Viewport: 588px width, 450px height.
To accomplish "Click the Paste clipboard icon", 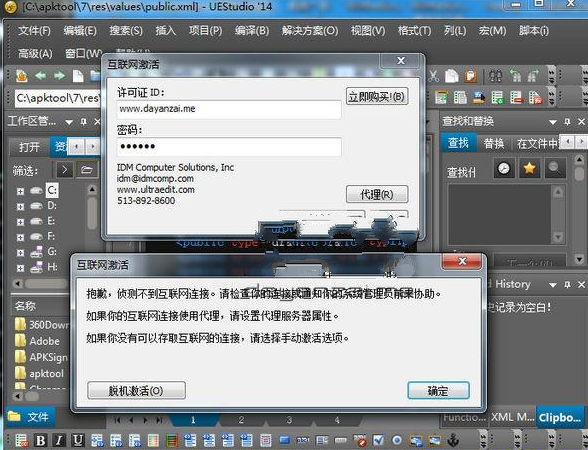I will pos(470,76).
